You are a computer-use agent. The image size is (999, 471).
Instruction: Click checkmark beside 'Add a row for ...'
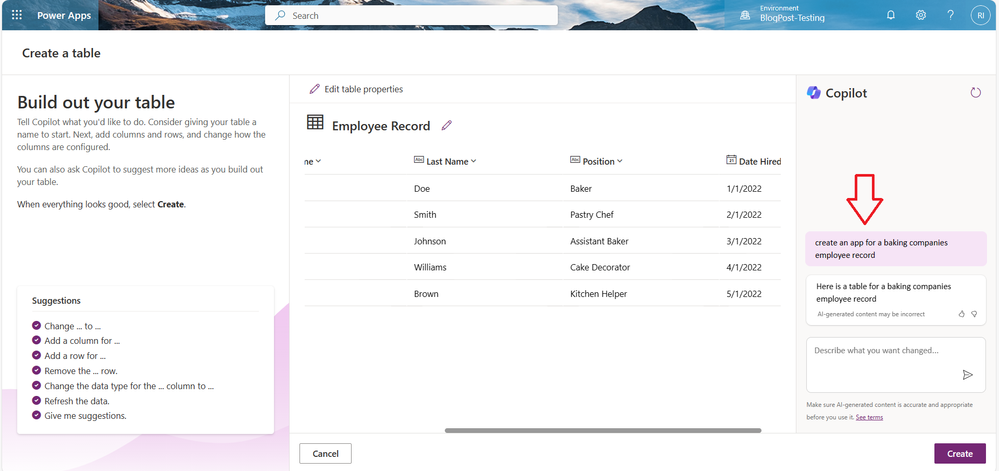(x=36, y=356)
